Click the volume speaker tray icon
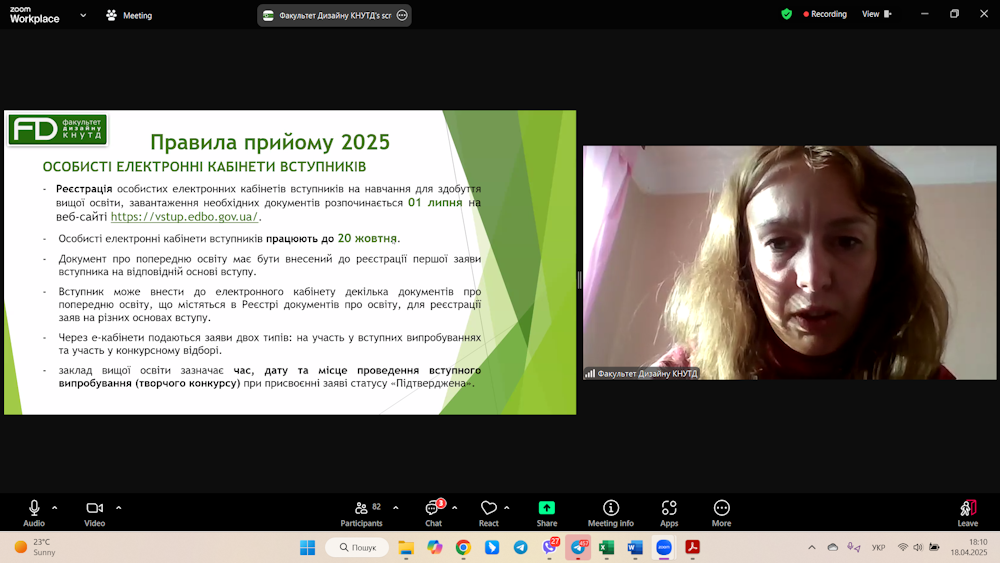1000x563 pixels. tap(918, 547)
